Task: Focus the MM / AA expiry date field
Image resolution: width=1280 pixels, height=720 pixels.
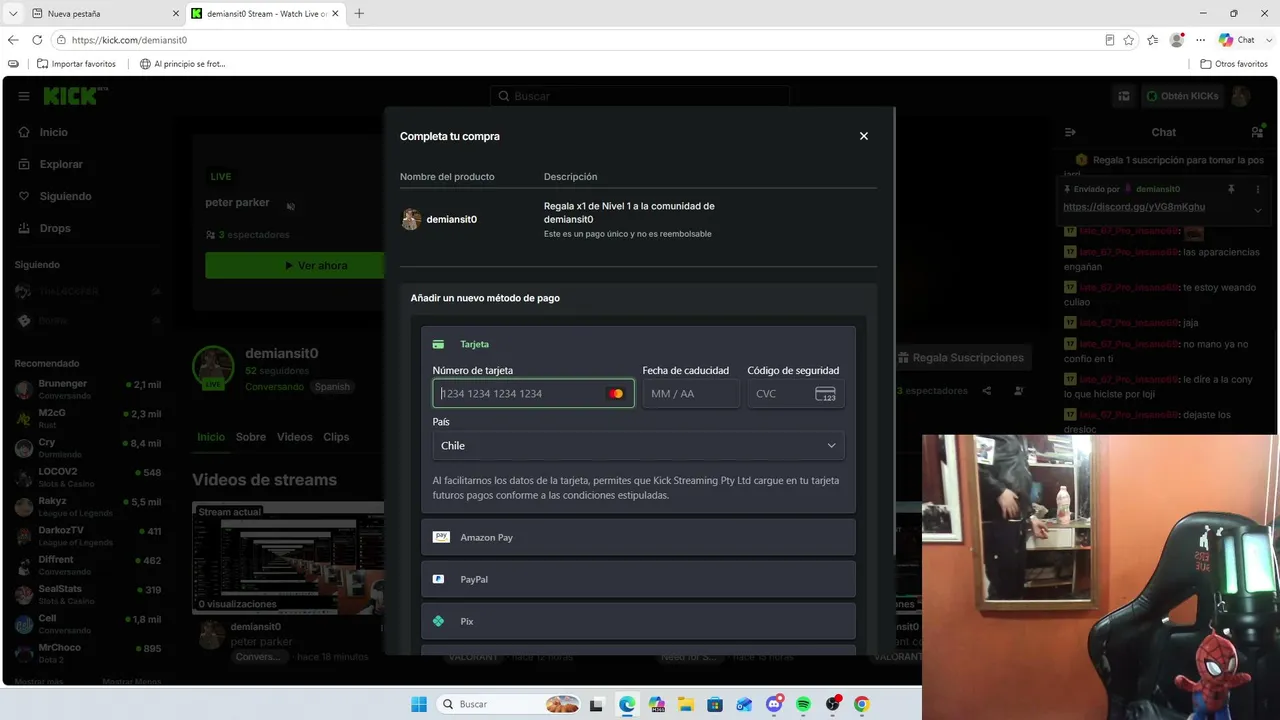Action: [x=691, y=394]
